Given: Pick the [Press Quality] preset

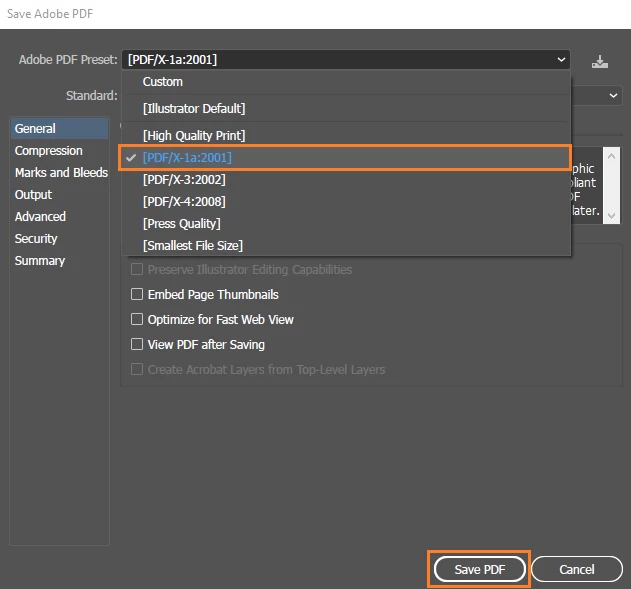Looking at the screenshot, I should (x=182, y=224).
